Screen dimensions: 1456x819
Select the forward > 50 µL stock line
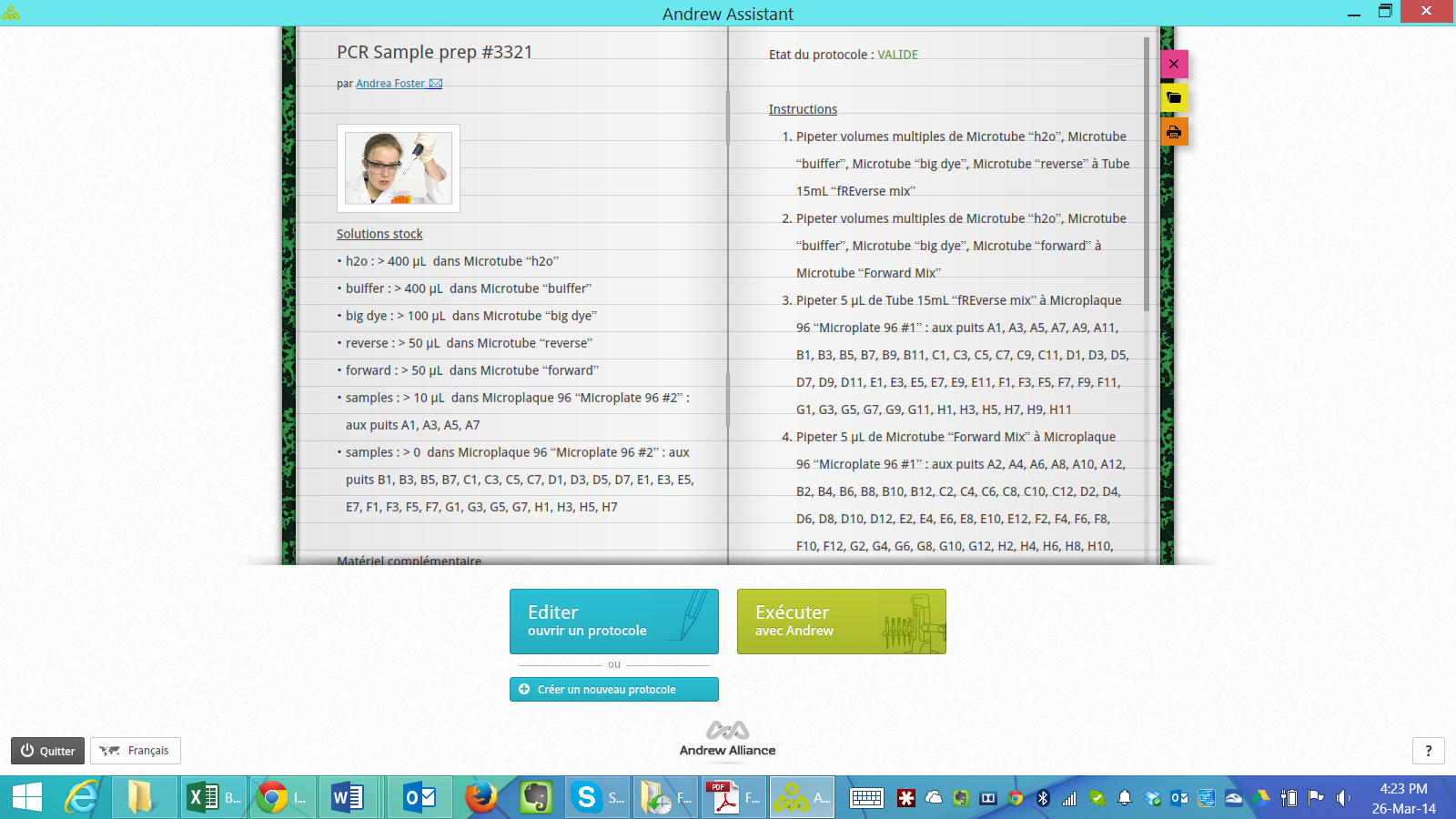468,370
